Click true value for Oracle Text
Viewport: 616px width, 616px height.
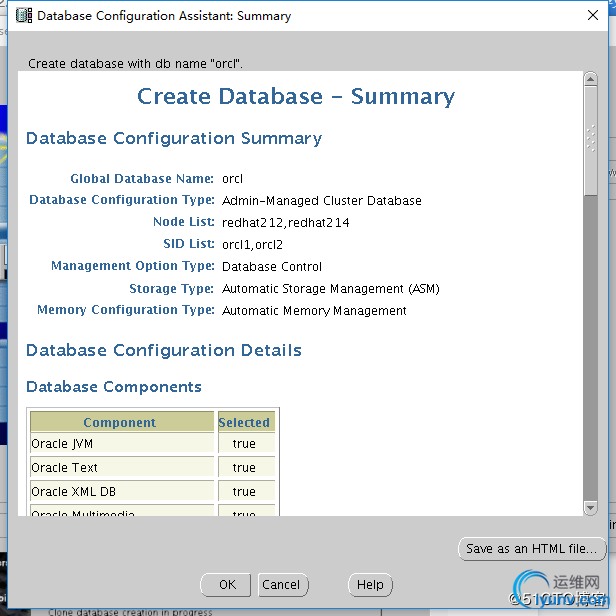pos(244,468)
